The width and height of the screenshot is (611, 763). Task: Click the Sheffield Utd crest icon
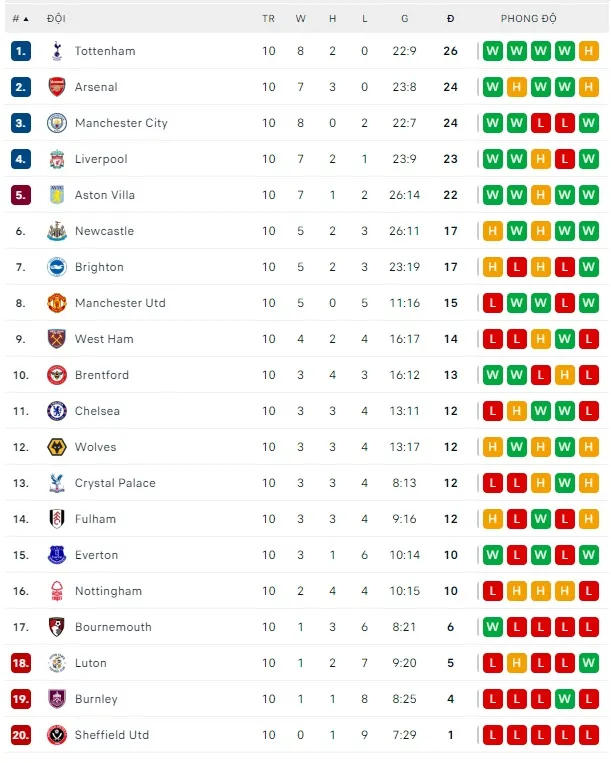(x=56, y=735)
